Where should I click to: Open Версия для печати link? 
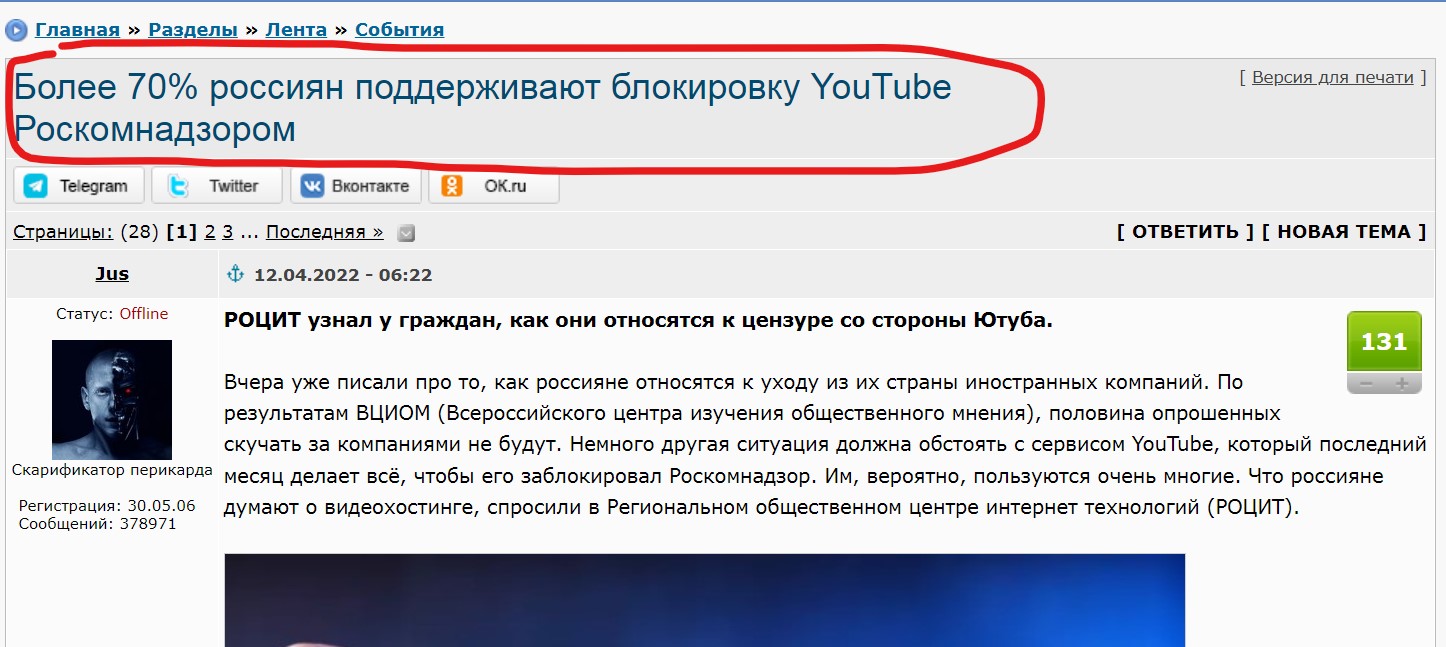click(x=1333, y=77)
